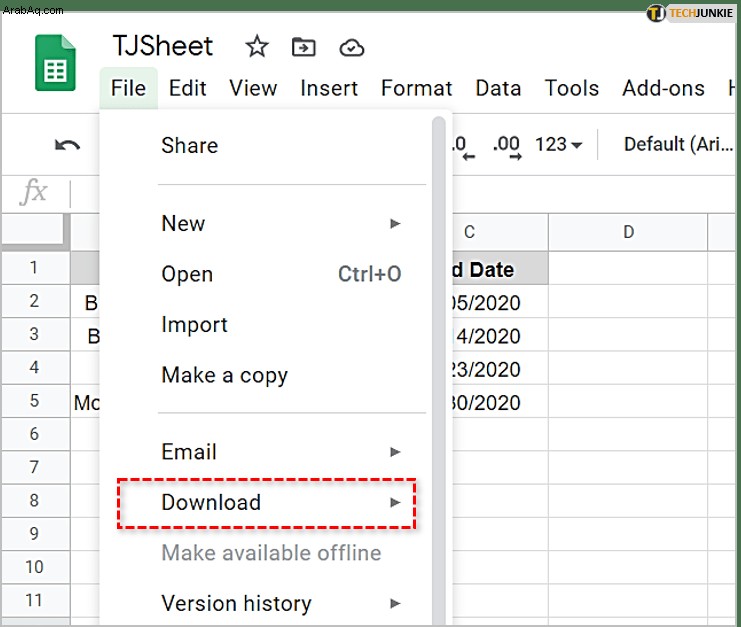Open the Google Sheets home icon
The image size is (741, 627).
(x=55, y=62)
